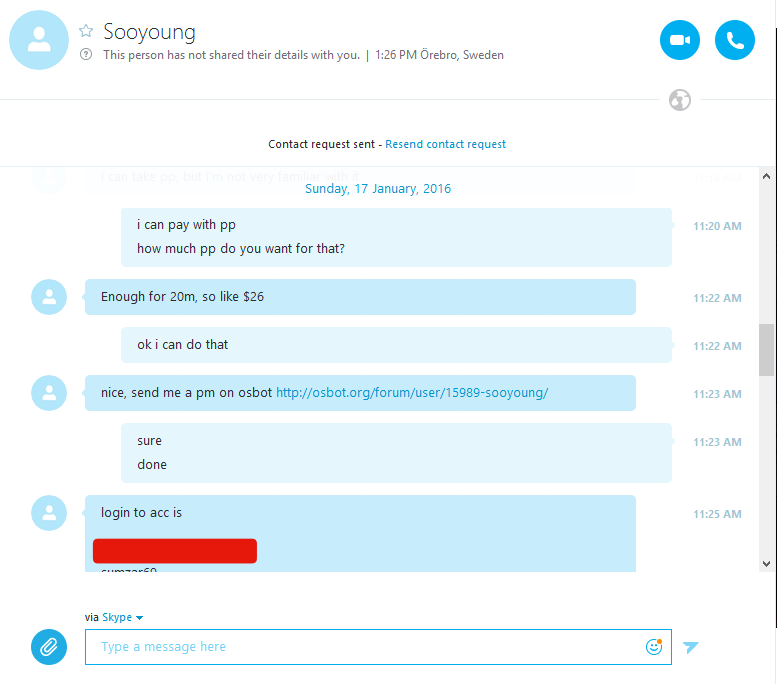777x684 pixels.
Task: Click the paperclip attach file button
Action: [x=49, y=647]
